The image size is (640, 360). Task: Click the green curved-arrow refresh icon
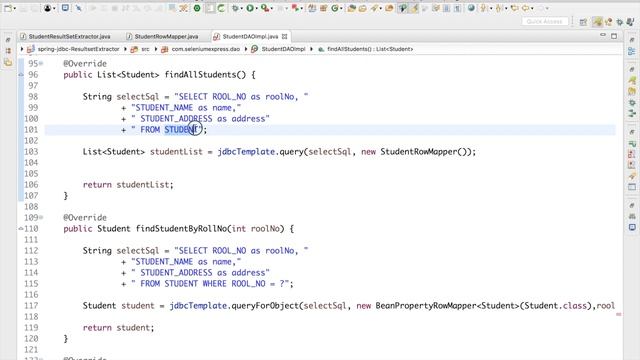click(x=221, y=8)
